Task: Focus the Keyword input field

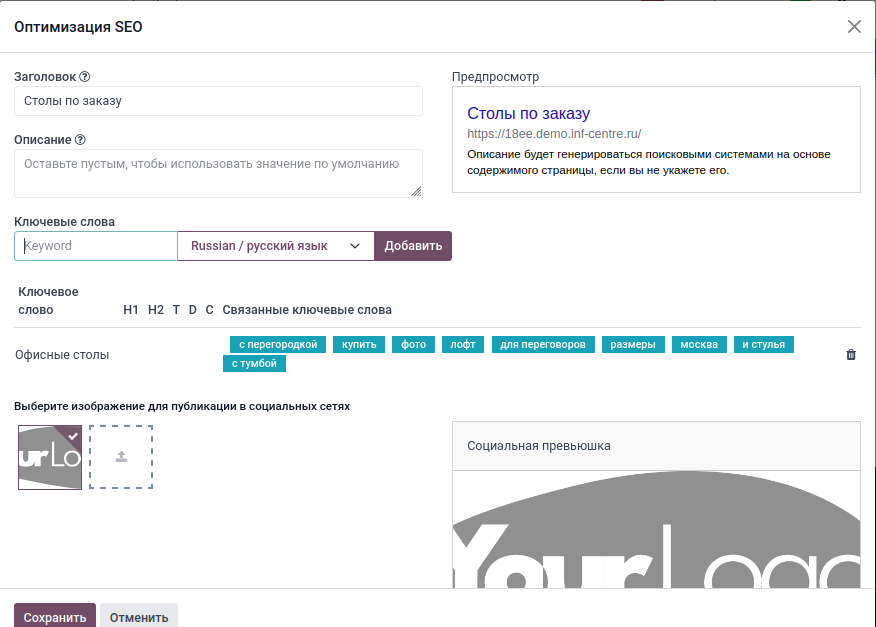Action: click(96, 246)
